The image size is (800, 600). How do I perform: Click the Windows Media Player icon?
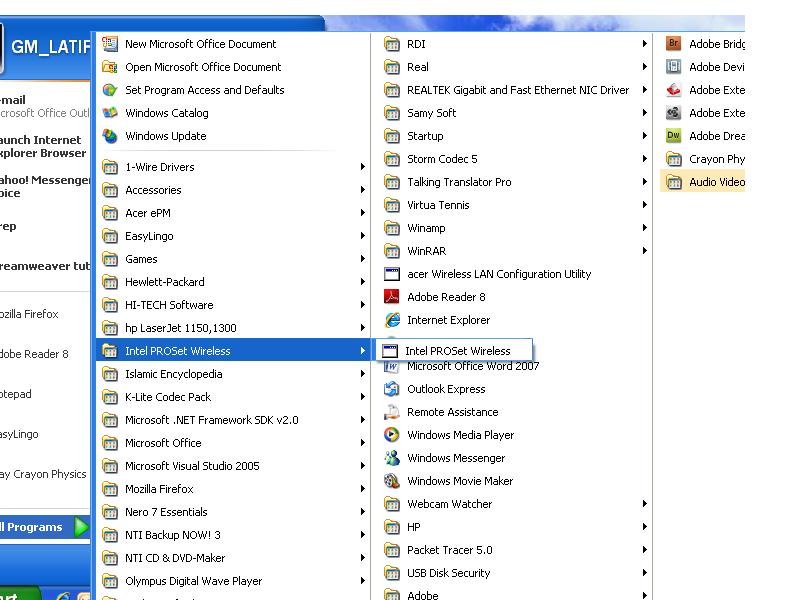pos(392,435)
